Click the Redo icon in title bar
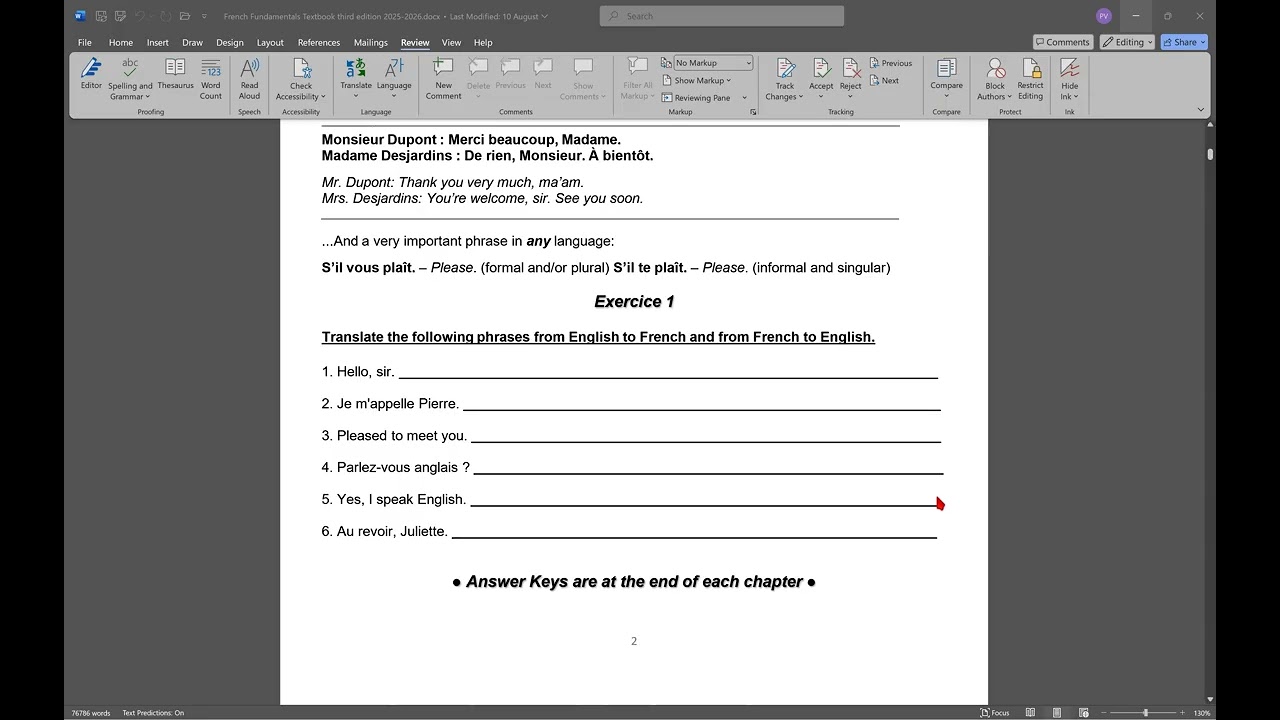This screenshot has height=720, width=1280. (166, 16)
